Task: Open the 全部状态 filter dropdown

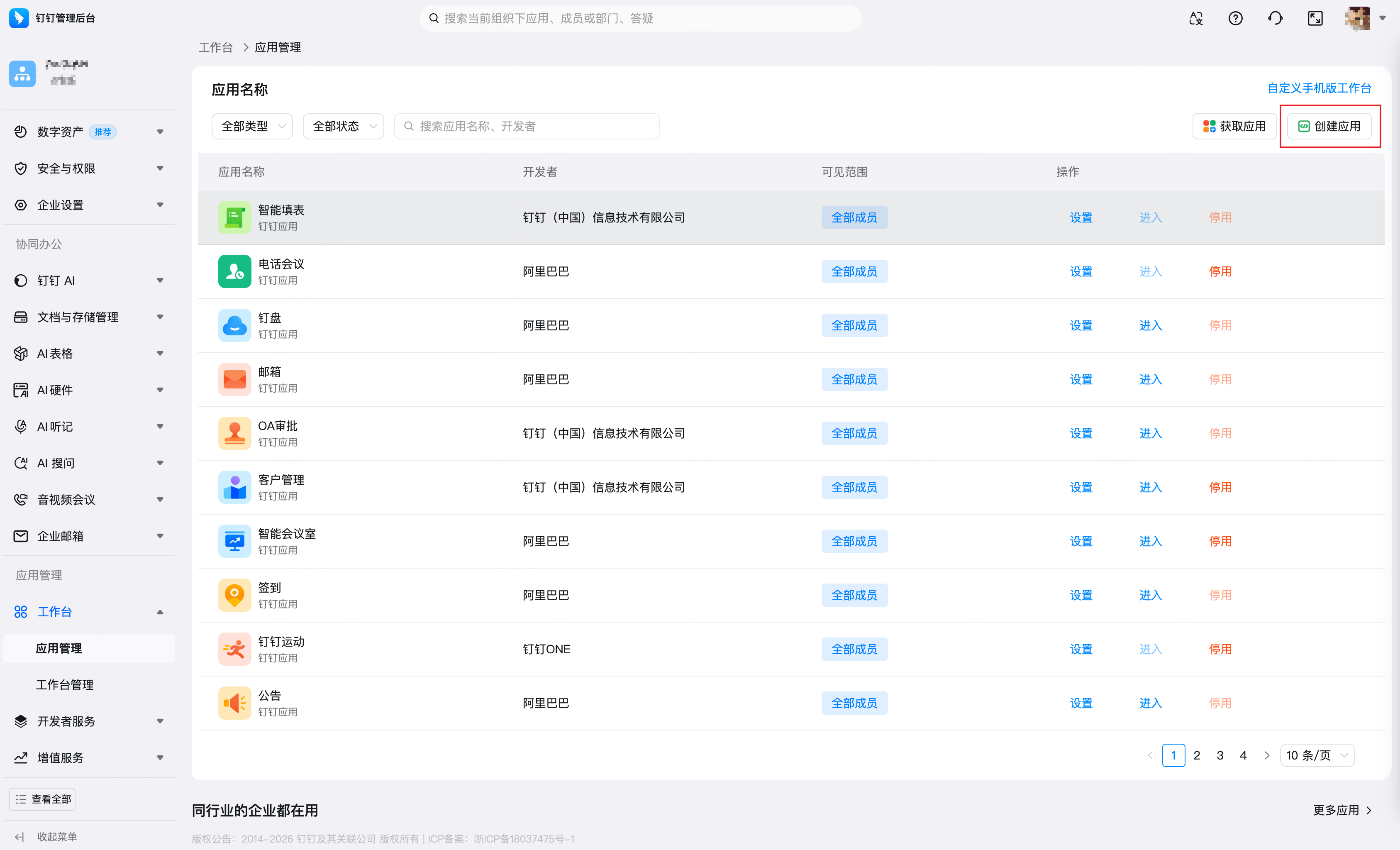Action: point(343,126)
